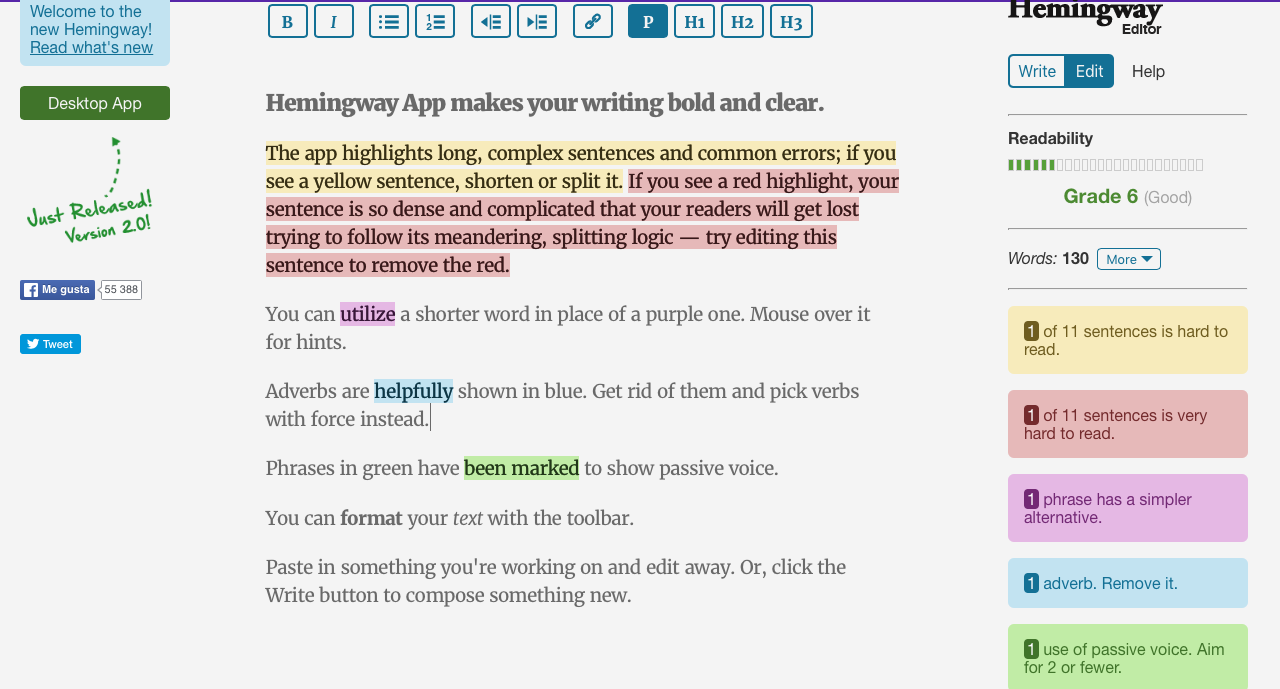The image size is (1280, 689).
Task: Insert a hyperlink with the link icon
Action: [593, 21]
